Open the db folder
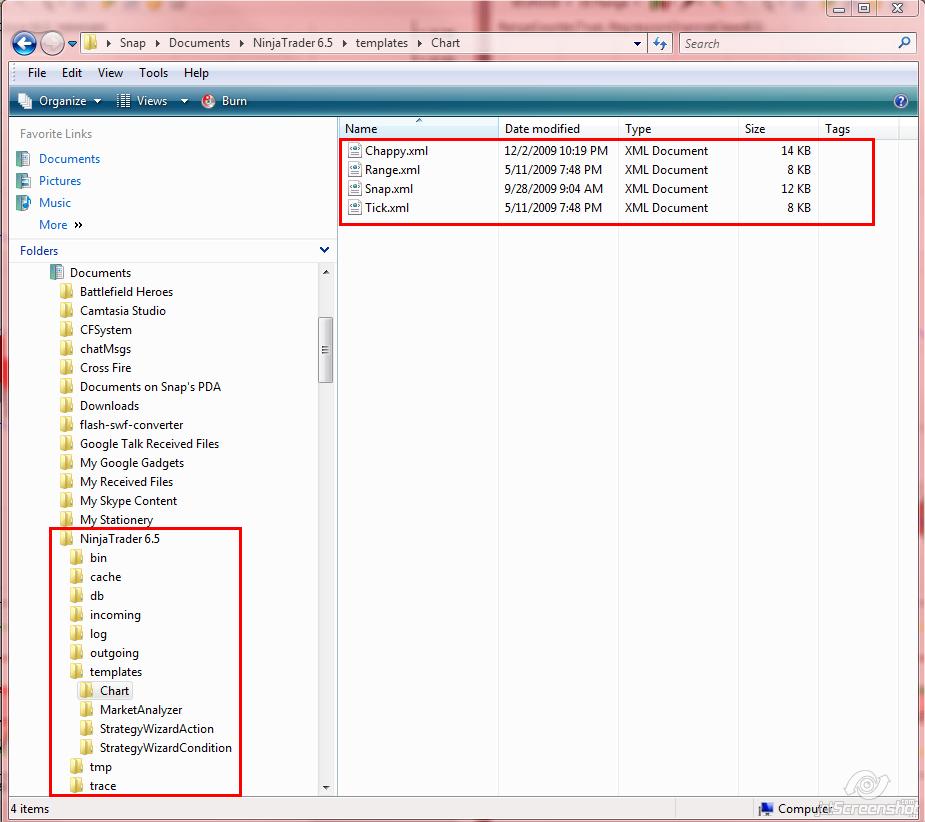The image size is (925, 822). tap(97, 596)
